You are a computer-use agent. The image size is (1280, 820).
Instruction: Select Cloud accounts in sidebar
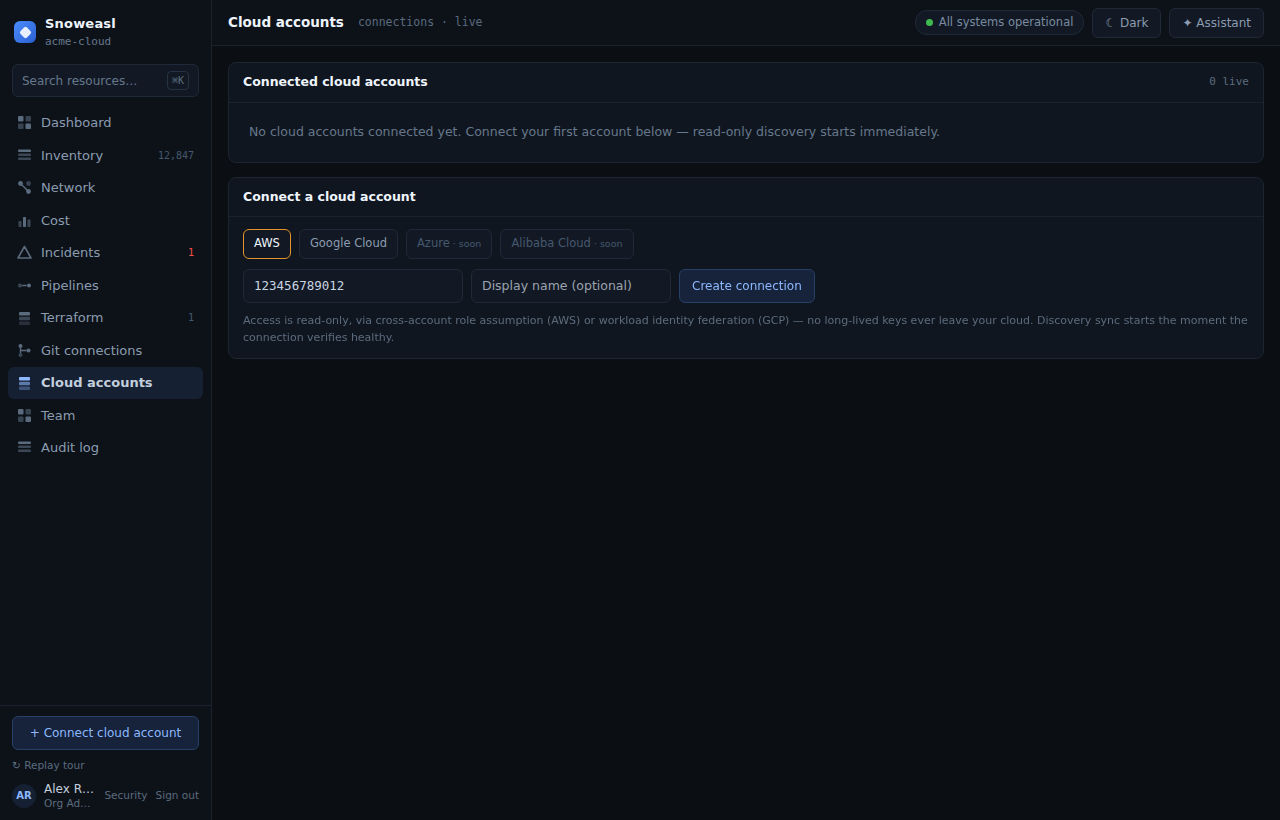105,382
